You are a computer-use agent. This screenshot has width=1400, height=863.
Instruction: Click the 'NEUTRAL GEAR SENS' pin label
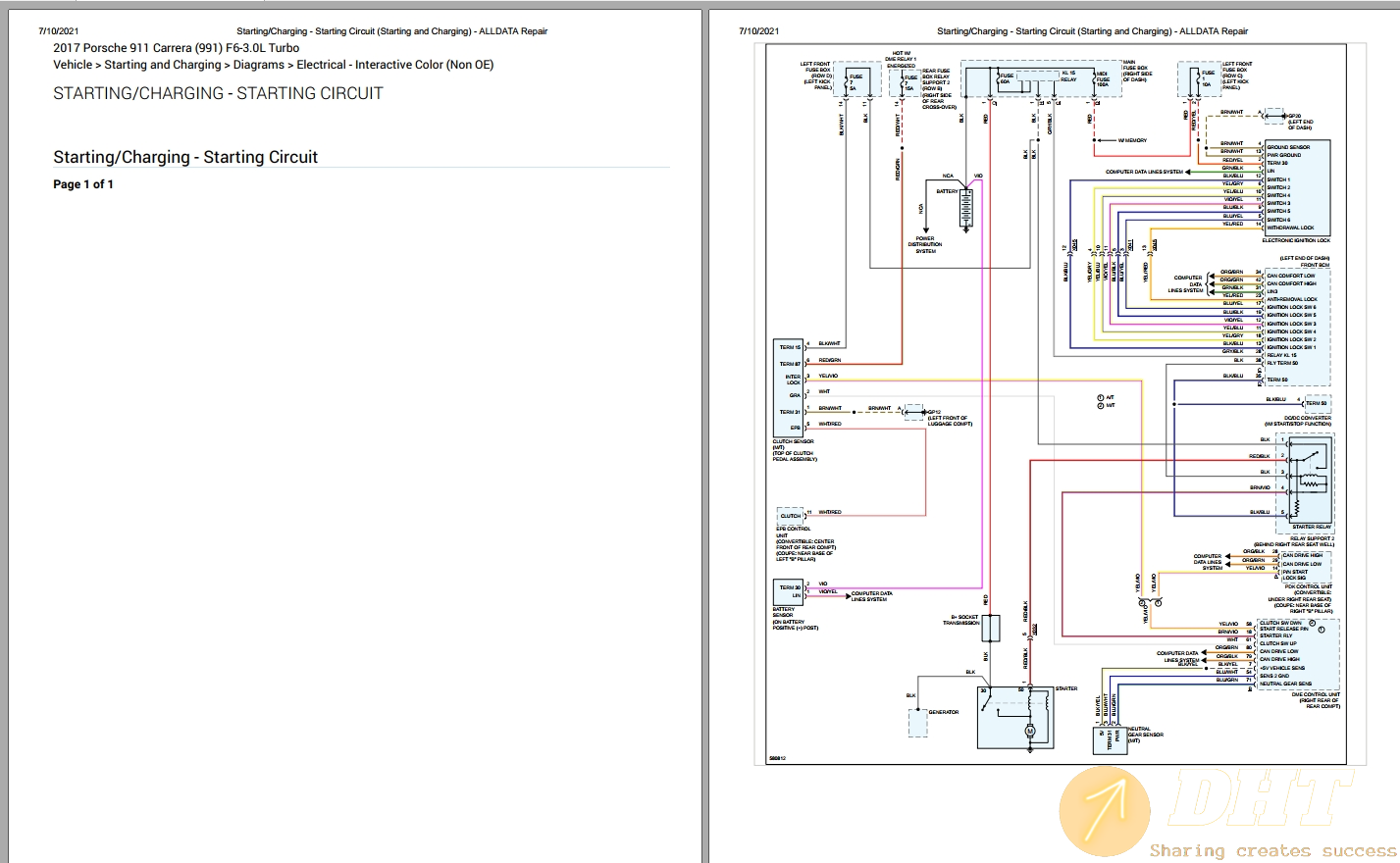pos(1285,684)
